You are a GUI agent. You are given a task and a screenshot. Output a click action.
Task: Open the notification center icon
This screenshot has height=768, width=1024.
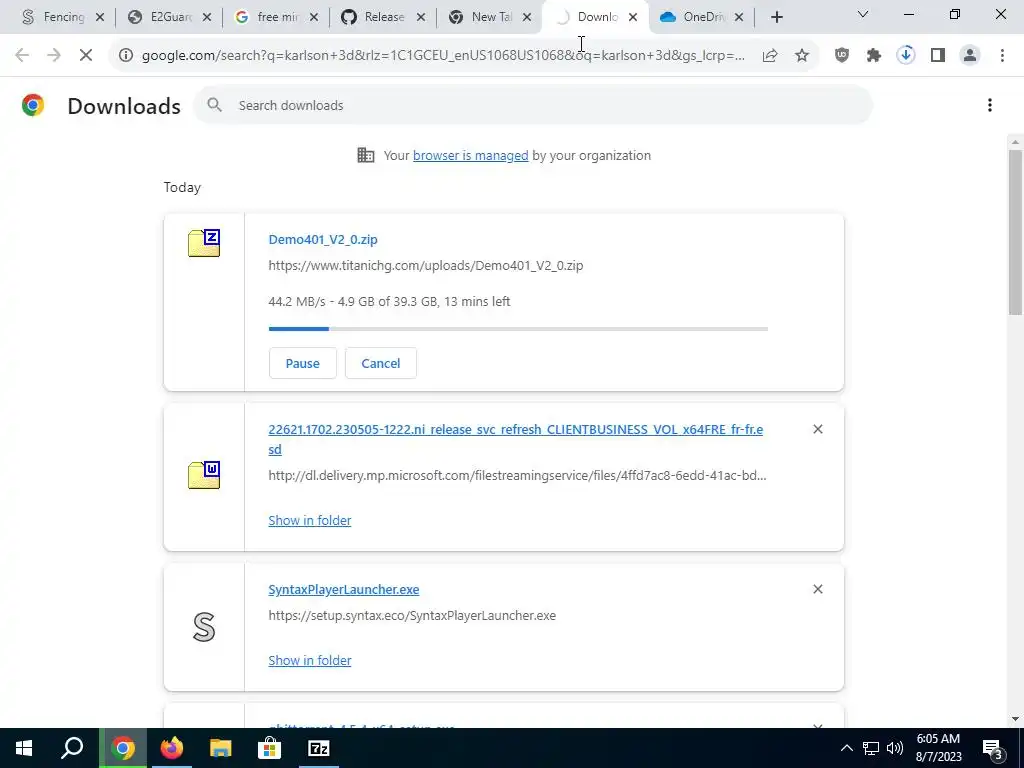point(993,748)
